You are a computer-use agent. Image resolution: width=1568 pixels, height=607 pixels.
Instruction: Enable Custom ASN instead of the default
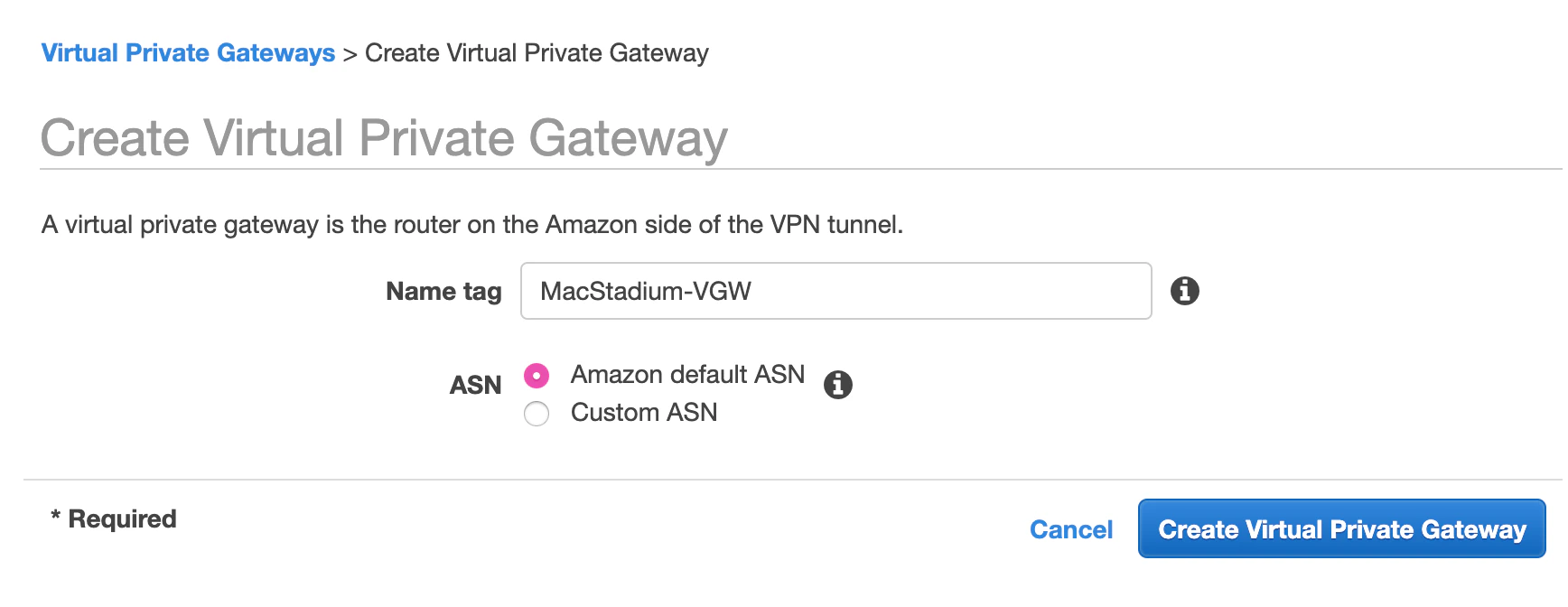[x=537, y=414]
